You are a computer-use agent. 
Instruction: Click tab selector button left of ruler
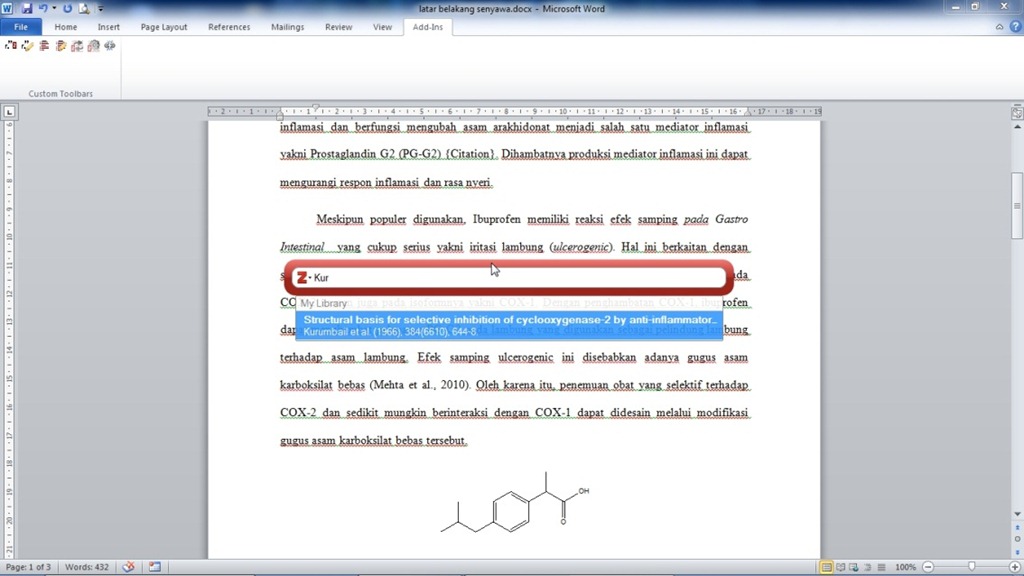coord(9,112)
